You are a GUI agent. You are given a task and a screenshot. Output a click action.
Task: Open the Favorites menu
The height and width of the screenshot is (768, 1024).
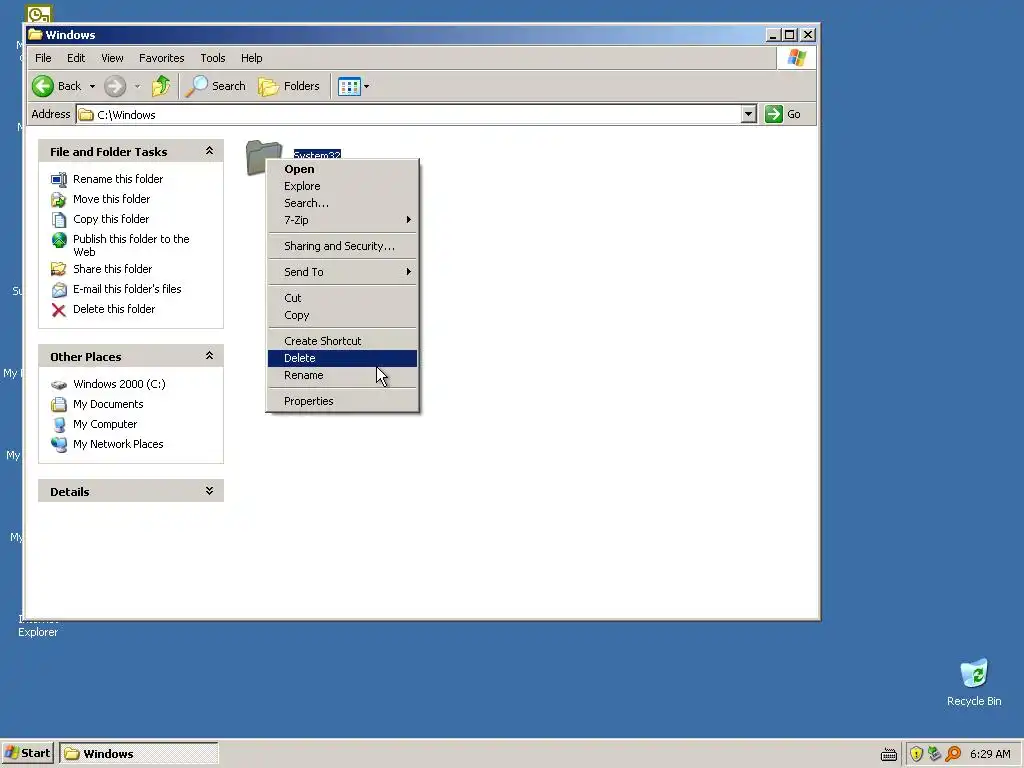[x=161, y=58]
